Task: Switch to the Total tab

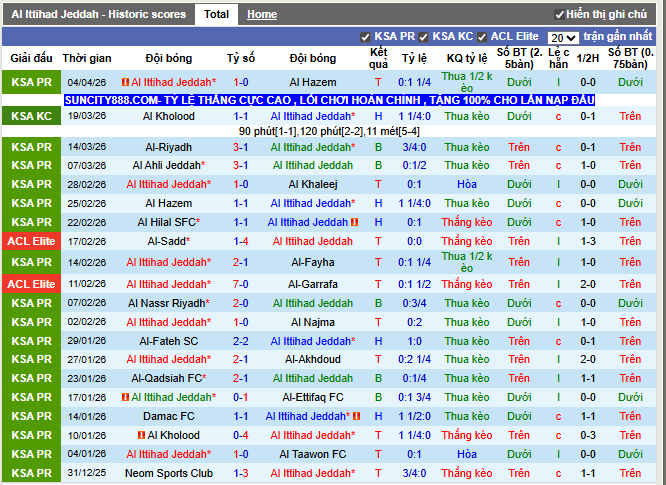Action: click(216, 14)
